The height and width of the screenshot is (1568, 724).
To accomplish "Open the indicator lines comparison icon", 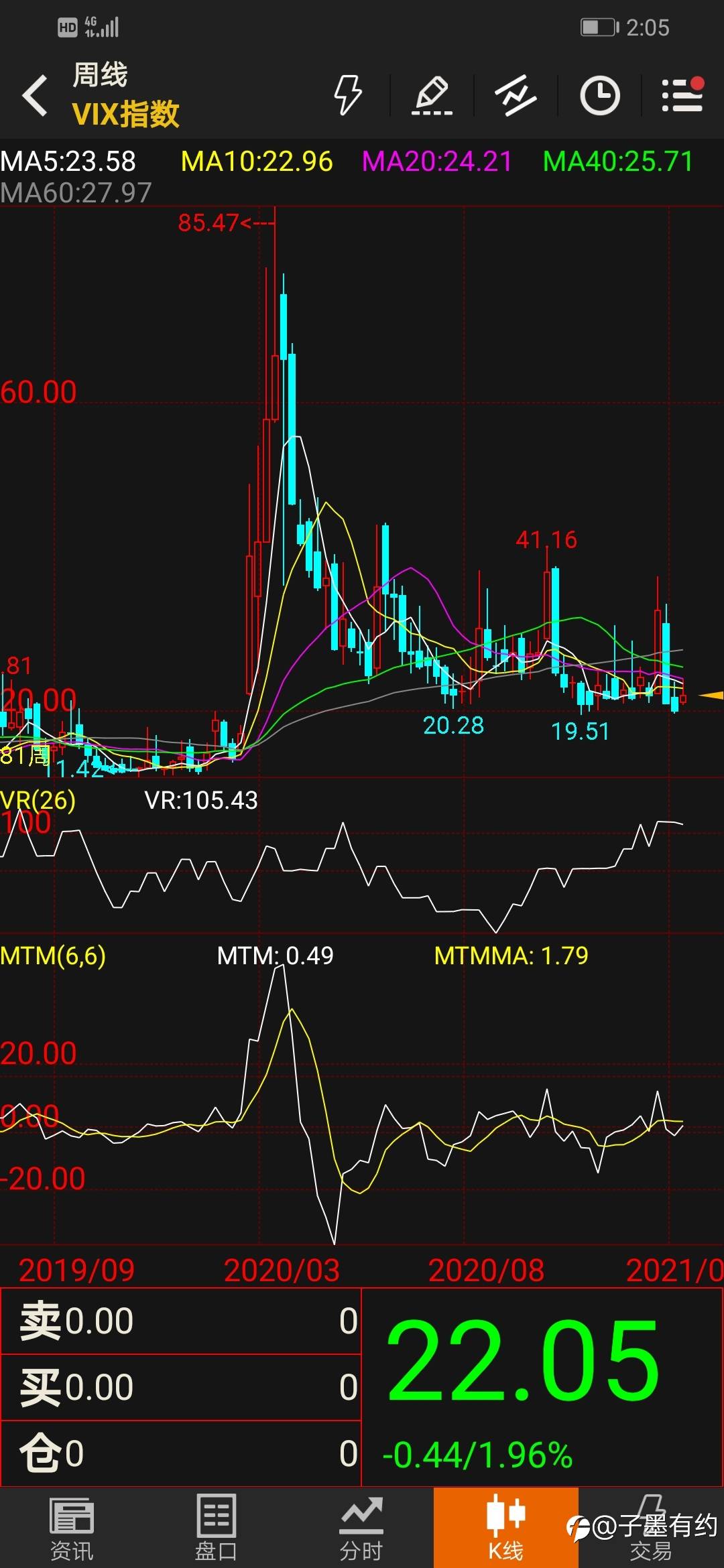I will tap(516, 95).
